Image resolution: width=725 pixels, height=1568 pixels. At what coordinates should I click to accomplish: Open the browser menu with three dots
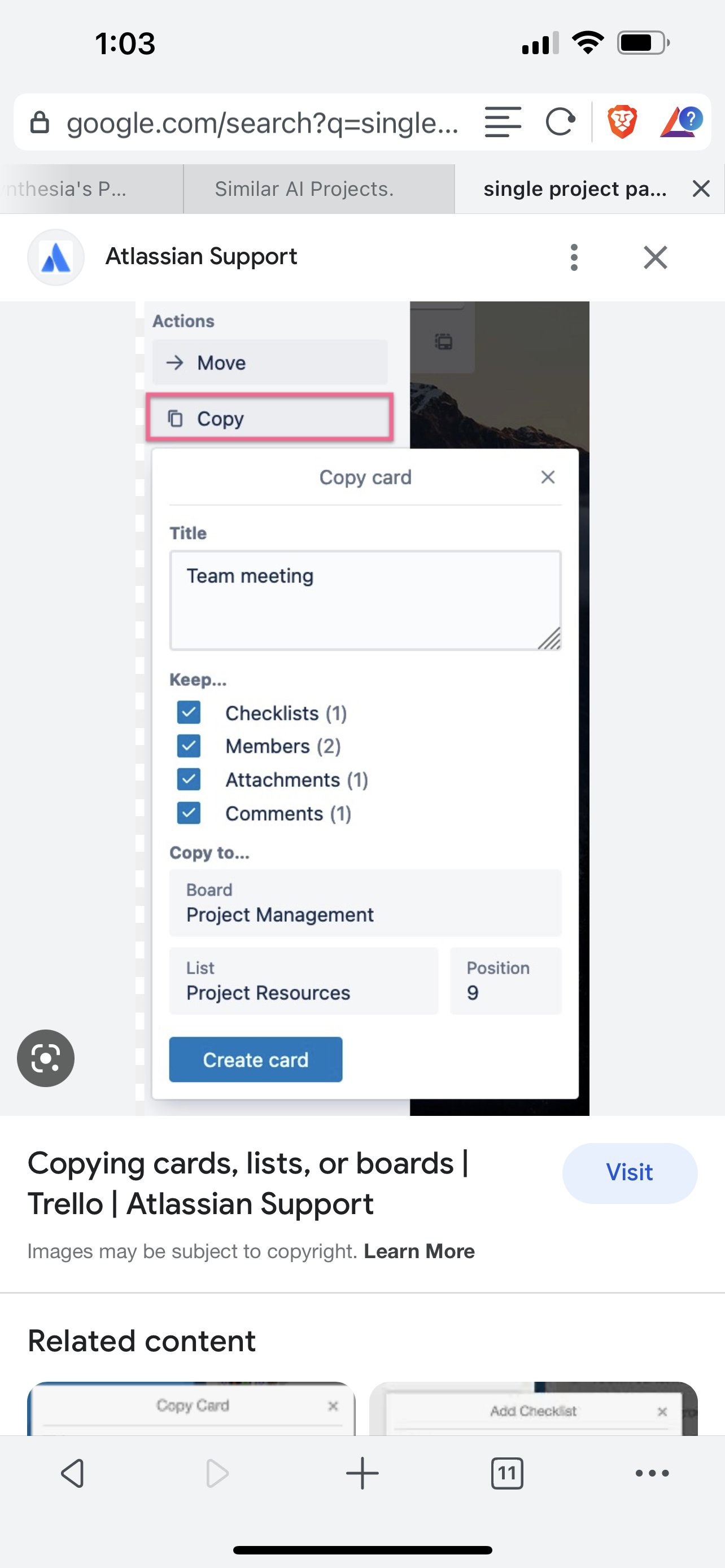click(652, 1473)
